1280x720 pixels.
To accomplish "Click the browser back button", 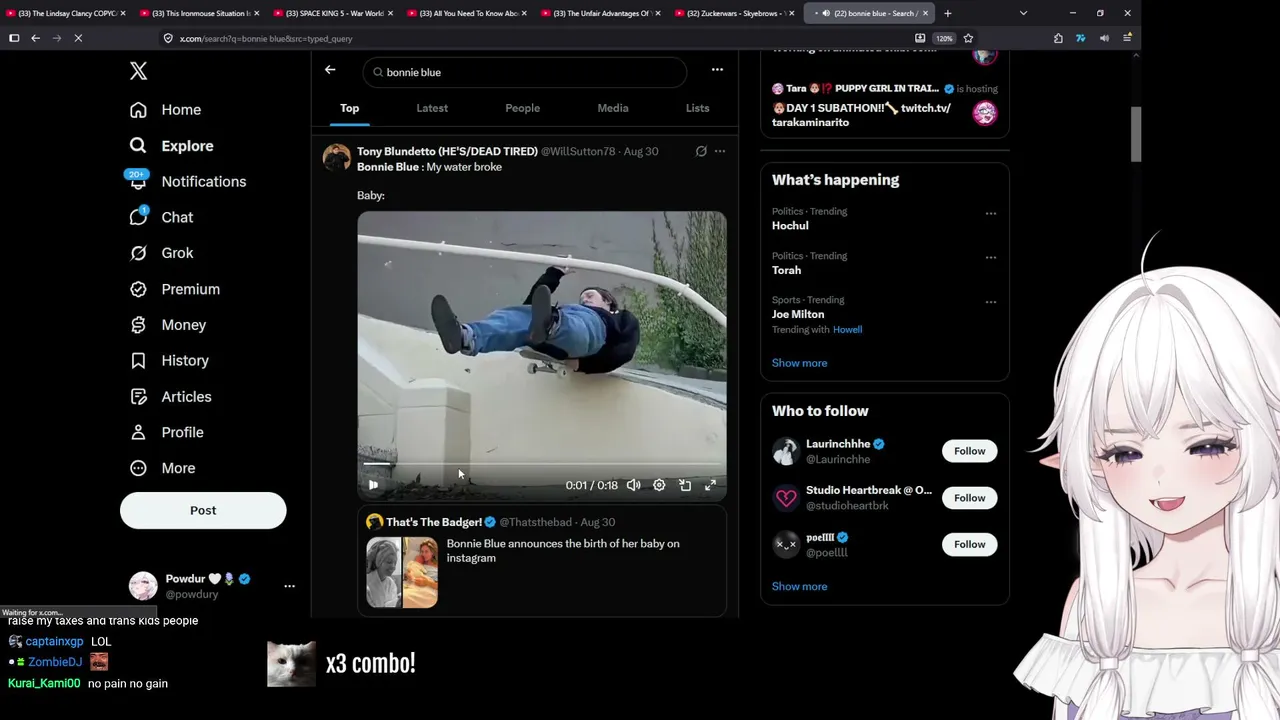I will pos(35,38).
